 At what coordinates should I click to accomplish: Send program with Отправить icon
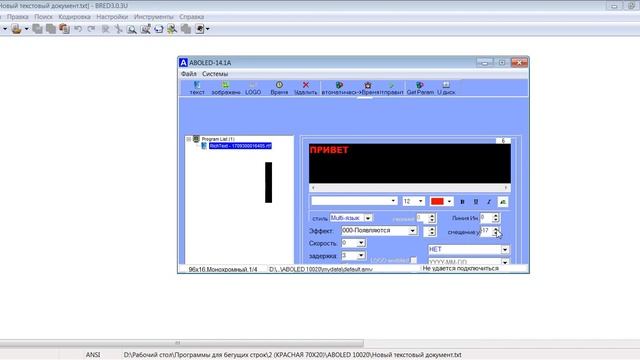(x=391, y=88)
